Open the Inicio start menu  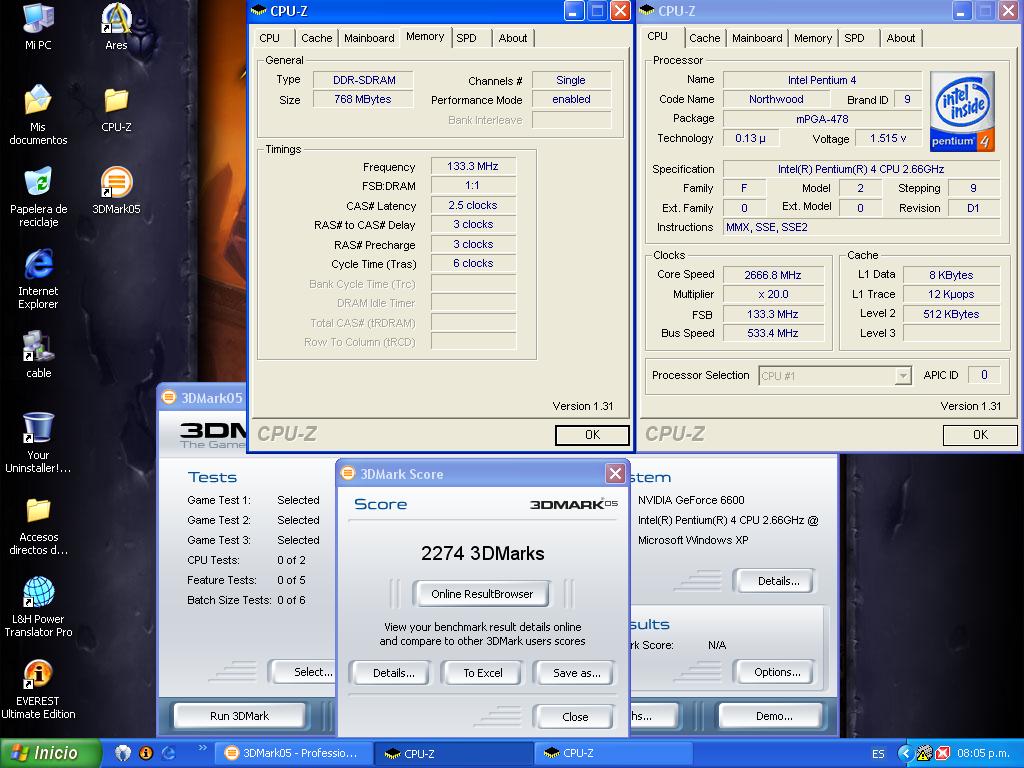[51, 753]
